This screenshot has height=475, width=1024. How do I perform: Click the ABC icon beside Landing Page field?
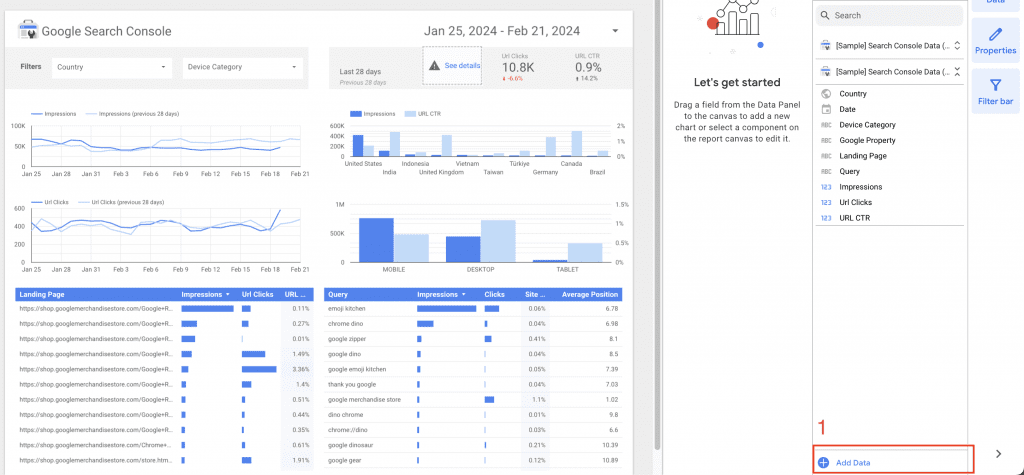(826, 156)
